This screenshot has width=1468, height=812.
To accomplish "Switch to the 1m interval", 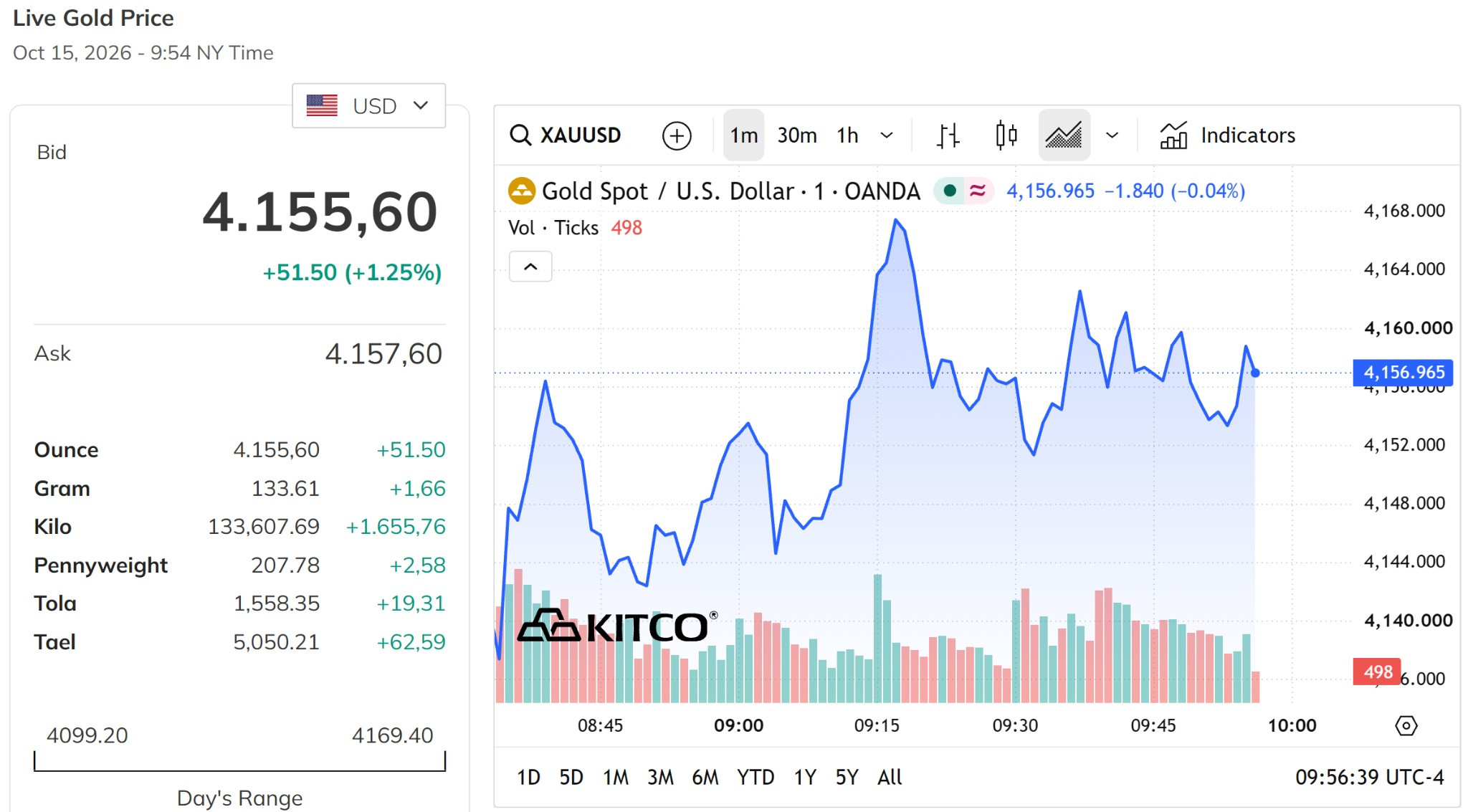I will (x=744, y=135).
